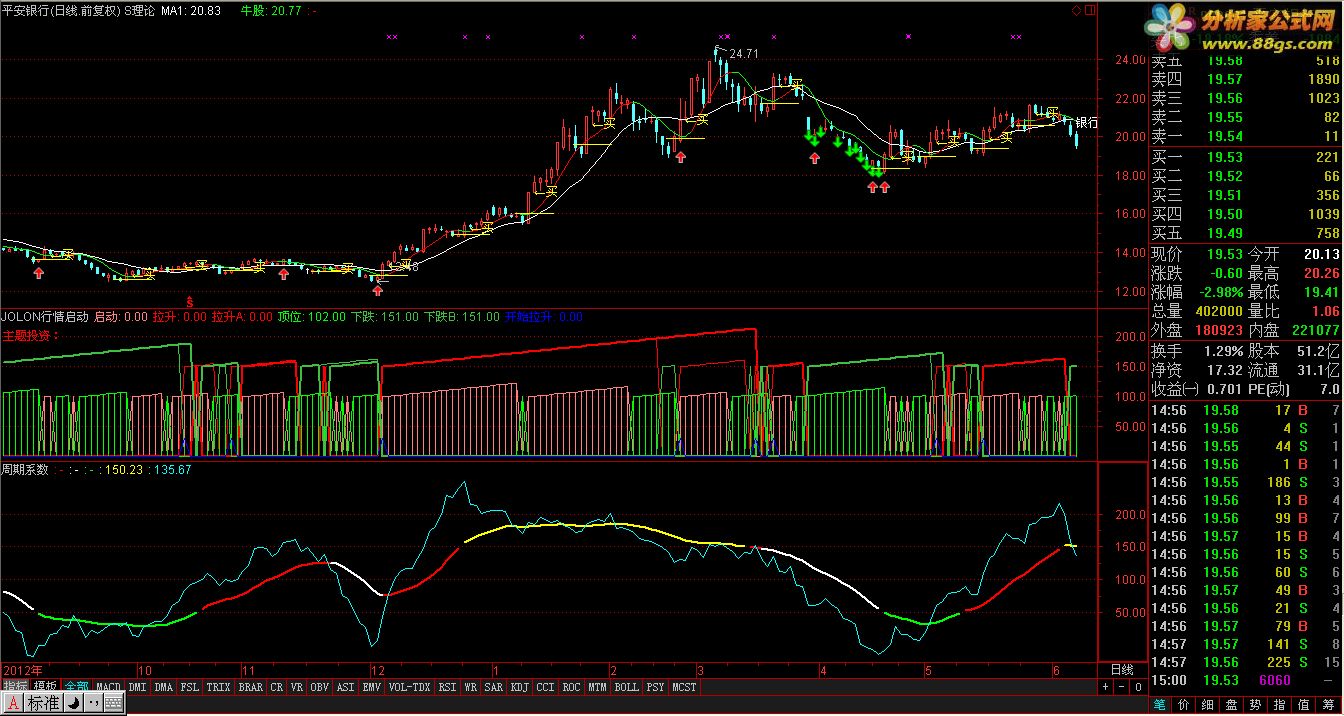Toggle the punctuation dots input-method icon
Image resolution: width=1344 pixels, height=716 pixels.
(94, 704)
